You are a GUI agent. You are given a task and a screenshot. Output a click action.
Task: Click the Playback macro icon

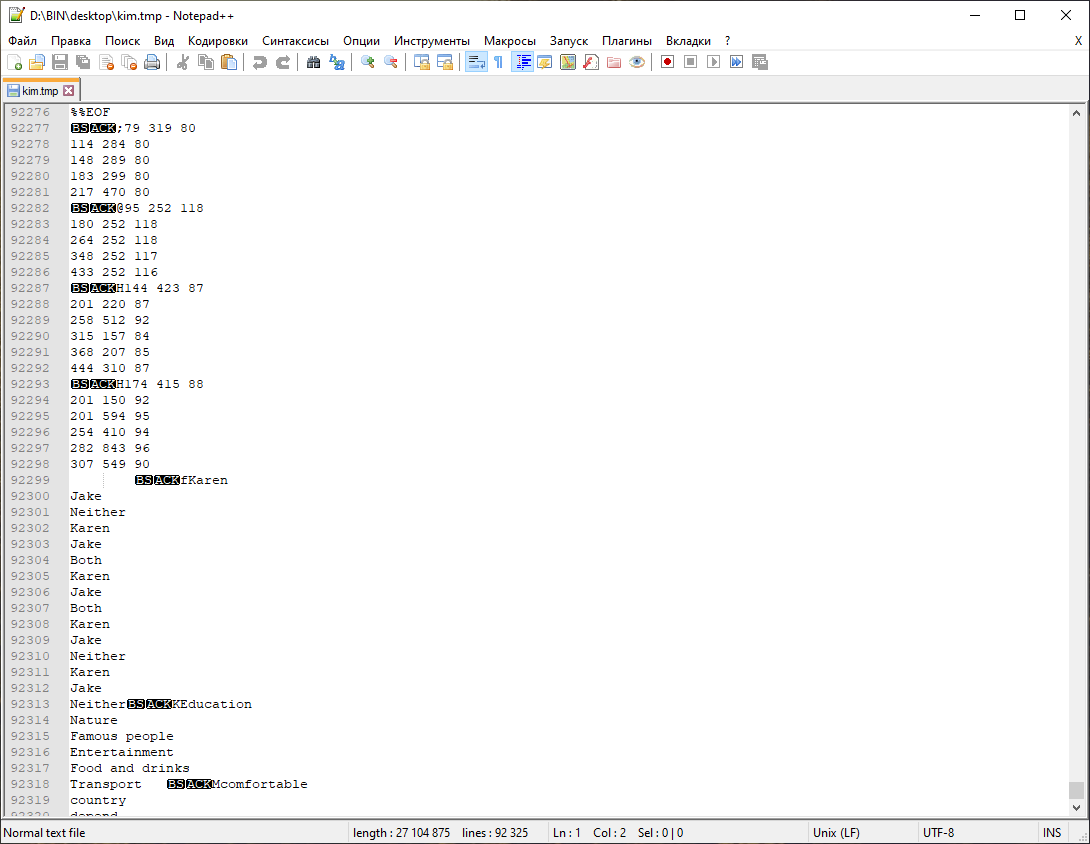coord(713,63)
